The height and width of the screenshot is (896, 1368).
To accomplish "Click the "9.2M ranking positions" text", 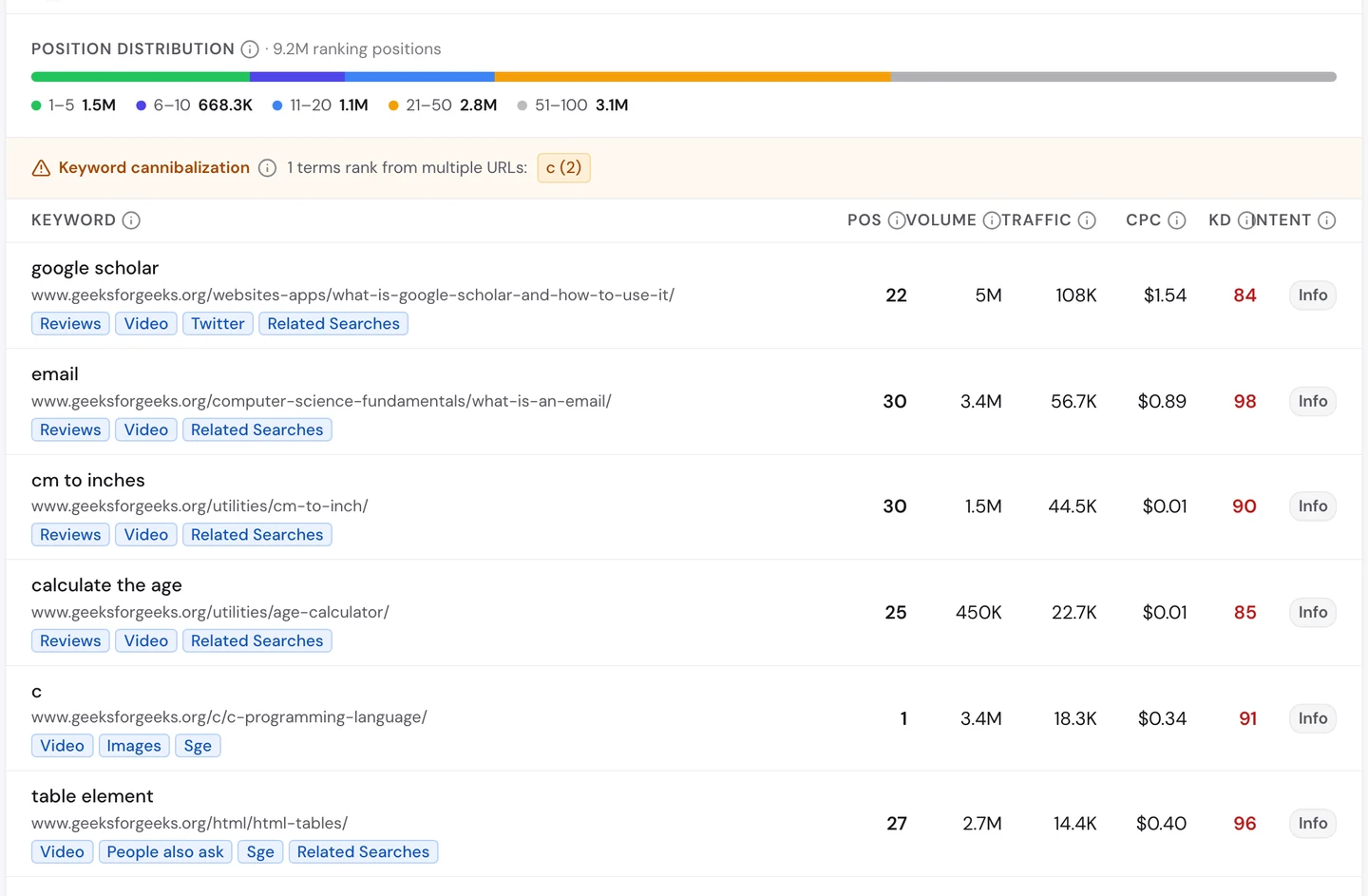I will [x=357, y=49].
